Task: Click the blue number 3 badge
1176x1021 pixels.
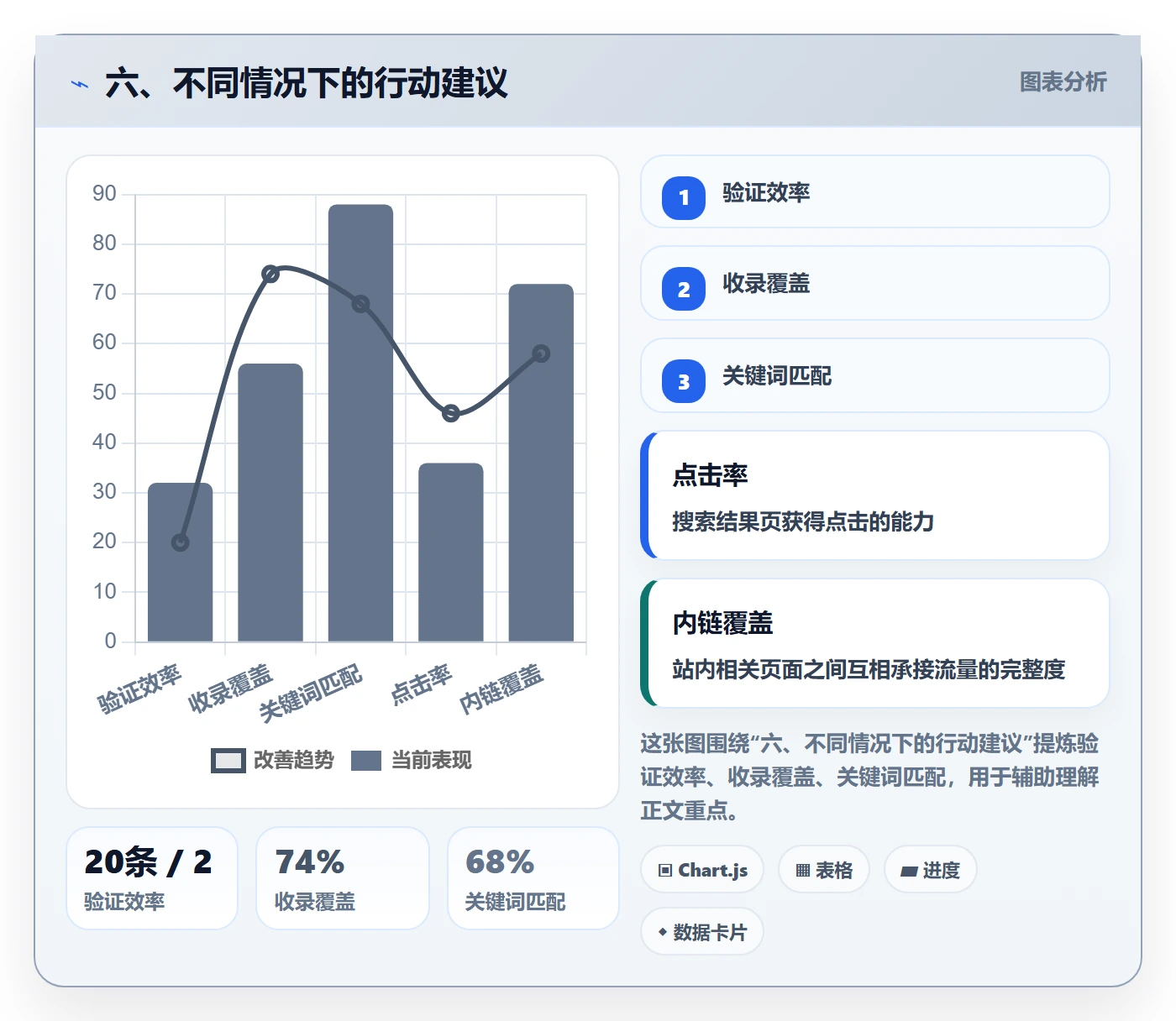Action: coord(684,381)
